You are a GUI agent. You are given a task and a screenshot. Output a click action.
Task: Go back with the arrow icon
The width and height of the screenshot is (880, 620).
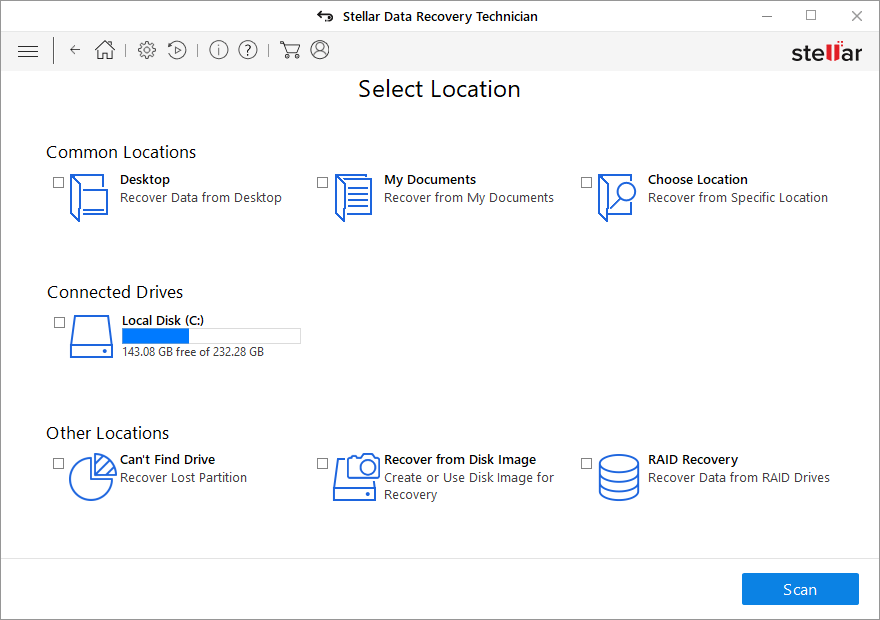tap(75, 50)
